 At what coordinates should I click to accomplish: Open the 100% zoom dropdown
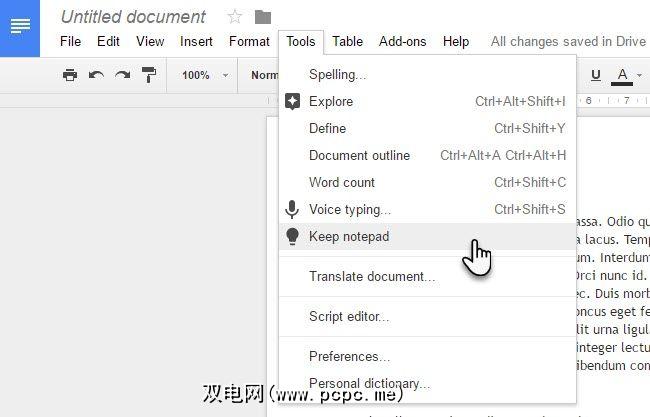click(205, 75)
